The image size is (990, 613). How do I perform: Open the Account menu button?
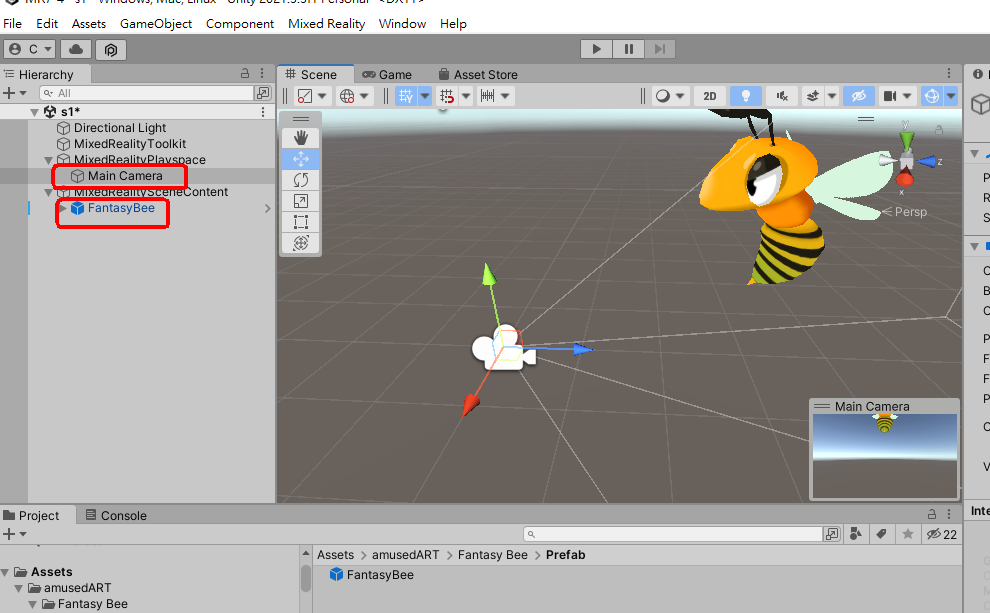[30, 49]
